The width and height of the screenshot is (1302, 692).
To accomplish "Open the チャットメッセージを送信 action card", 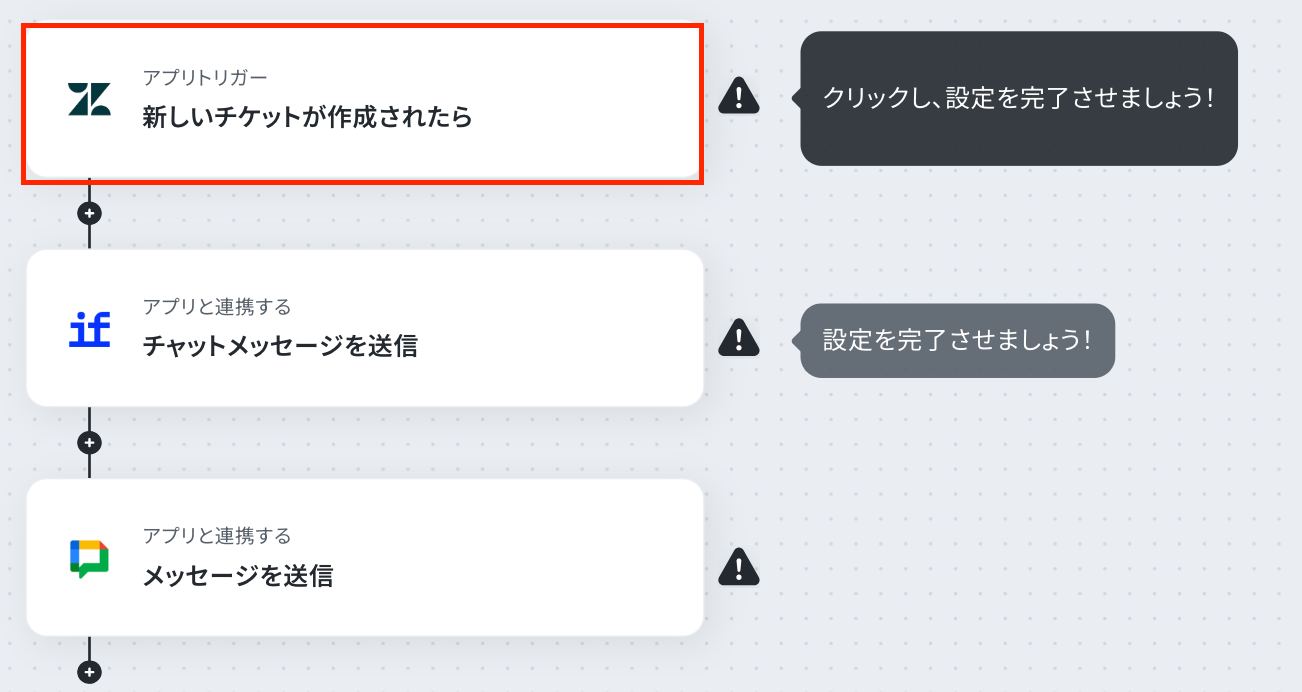I will (365, 328).
